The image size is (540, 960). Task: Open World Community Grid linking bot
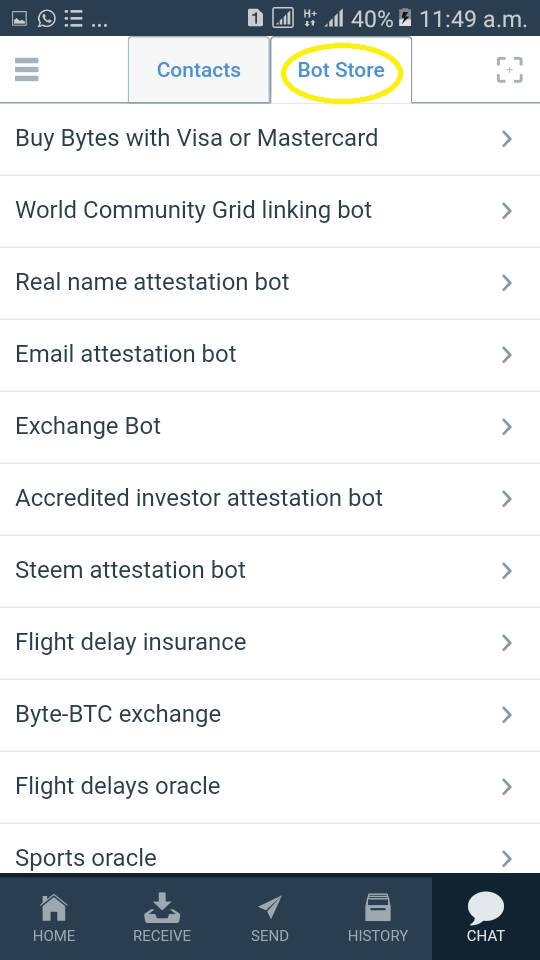pyautogui.click(x=270, y=211)
